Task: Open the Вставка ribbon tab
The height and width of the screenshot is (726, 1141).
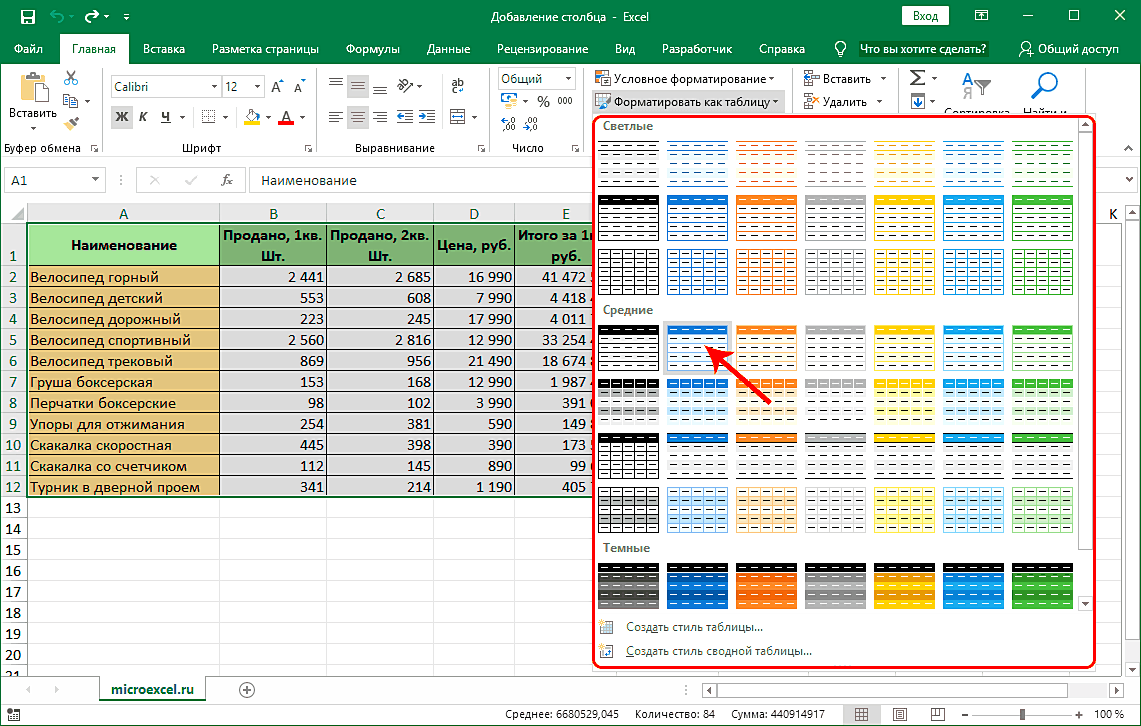Action: [164, 49]
